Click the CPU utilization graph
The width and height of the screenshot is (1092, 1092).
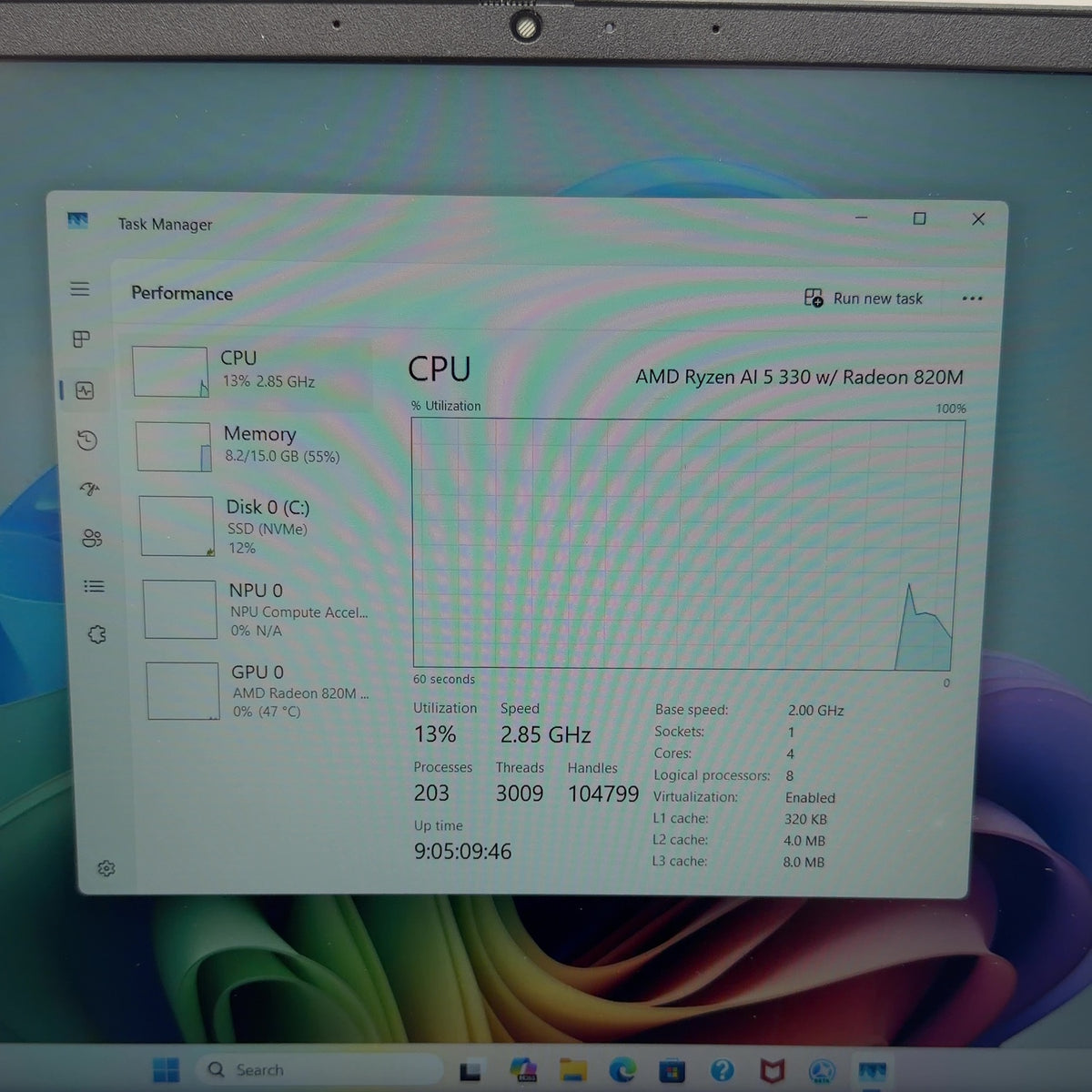(688, 544)
